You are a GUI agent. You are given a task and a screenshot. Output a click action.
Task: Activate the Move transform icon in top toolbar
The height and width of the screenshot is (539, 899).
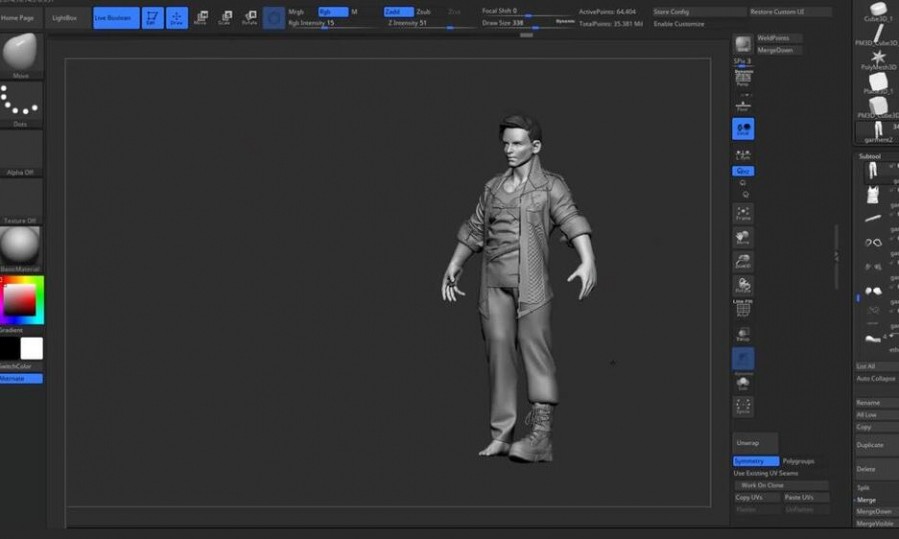click(x=201, y=18)
